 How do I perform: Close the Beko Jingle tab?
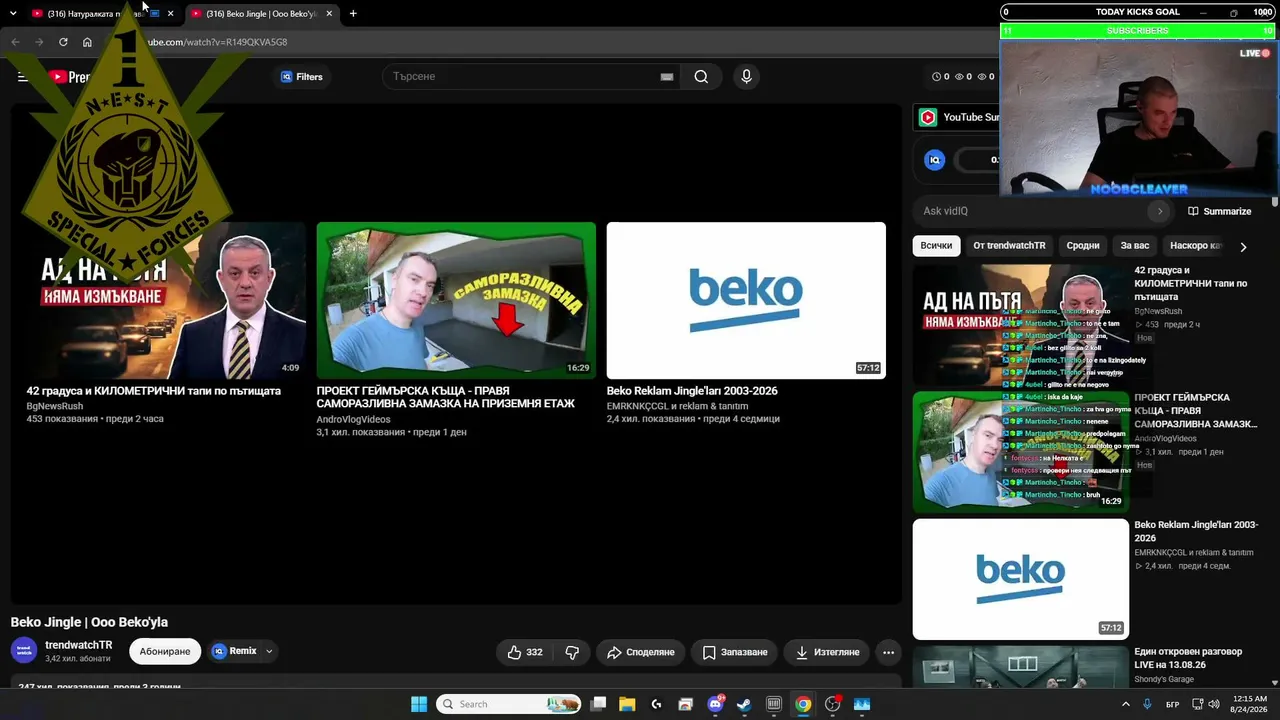pyautogui.click(x=329, y=14)
